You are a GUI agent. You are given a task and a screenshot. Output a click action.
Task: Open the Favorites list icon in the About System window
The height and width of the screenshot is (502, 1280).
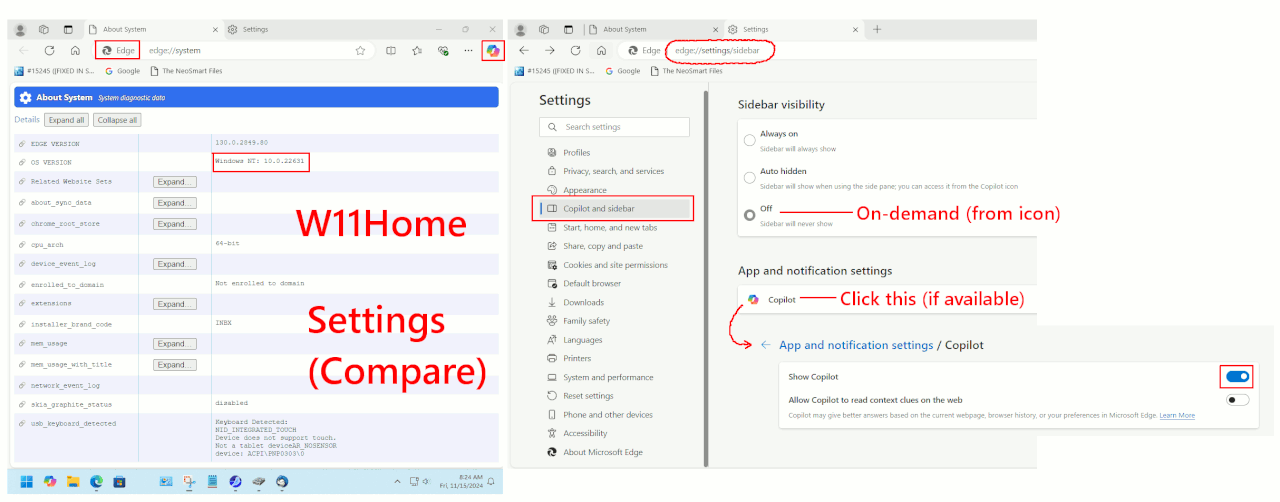click(416, 50)
